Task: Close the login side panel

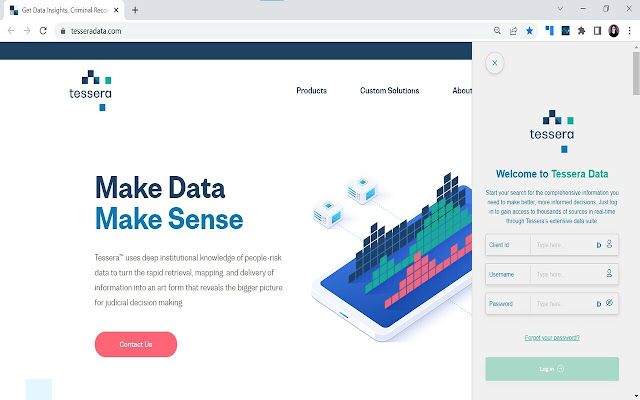Action: (494, 63)
